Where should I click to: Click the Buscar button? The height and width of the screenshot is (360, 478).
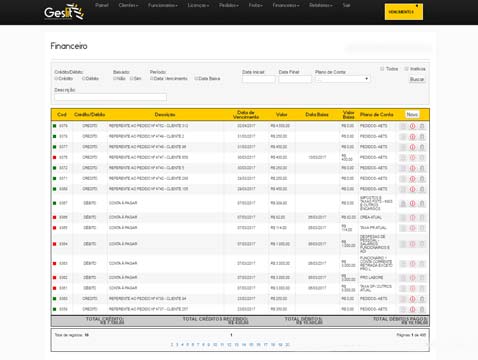click(417, 79)
